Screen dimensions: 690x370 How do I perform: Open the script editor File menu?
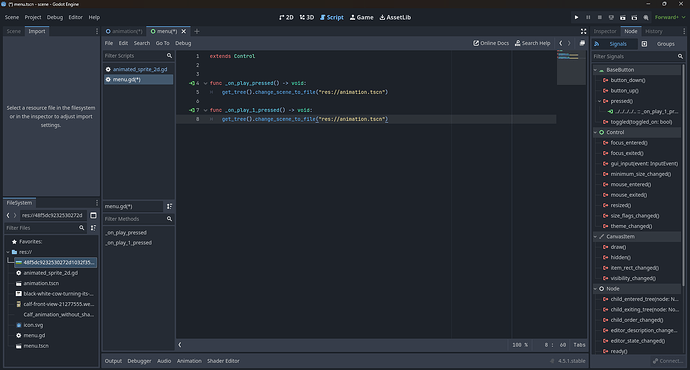[109, 43]
